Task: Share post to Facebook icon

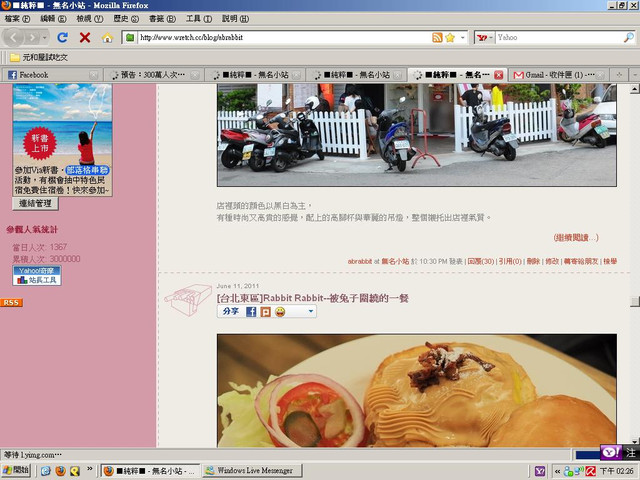Action: coord(251,312)
